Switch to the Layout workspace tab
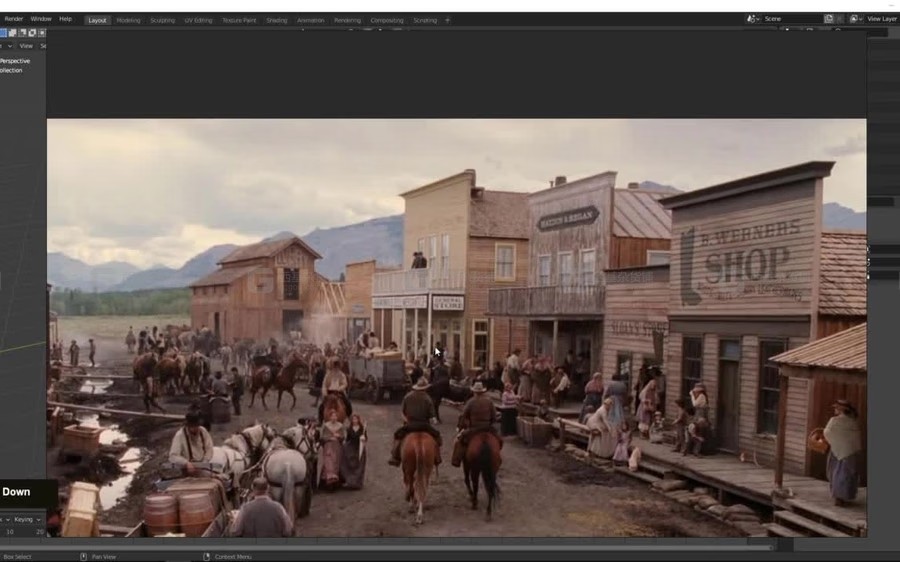Viewport: 900px width, 562px height. pyautogui.click(x=97, y=20)
